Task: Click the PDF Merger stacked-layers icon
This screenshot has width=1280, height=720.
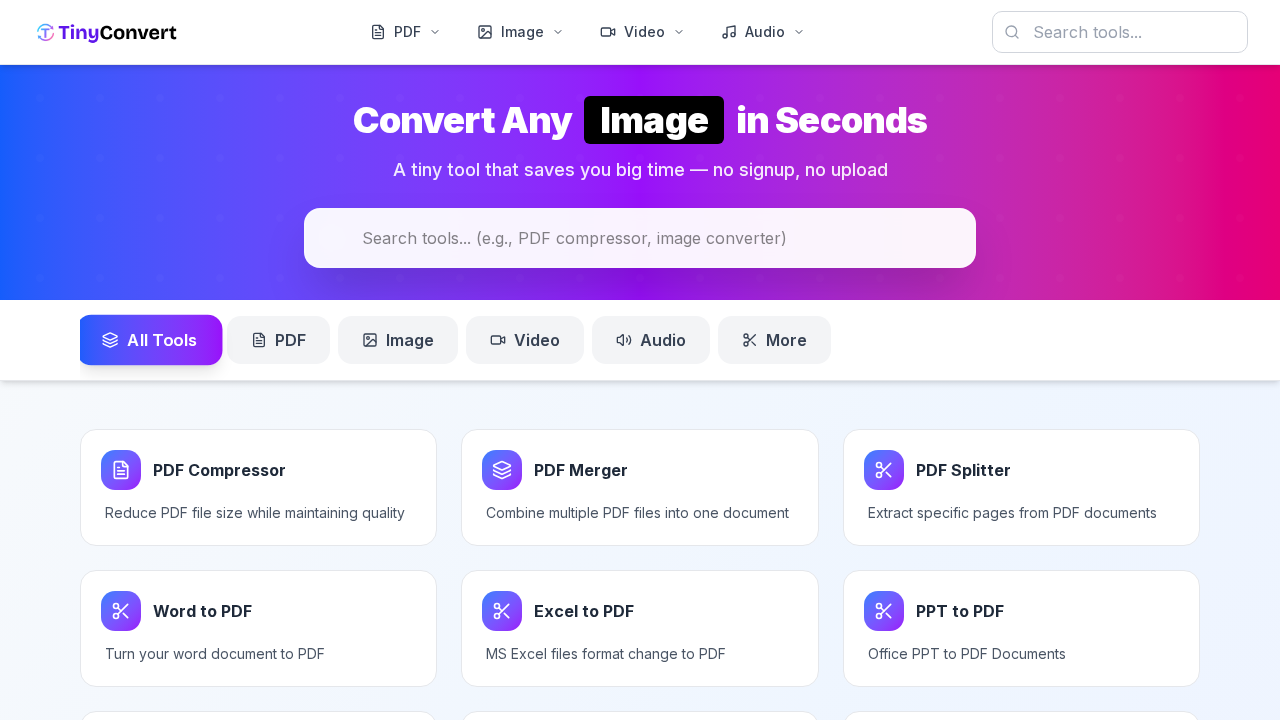Action: (x=502, y=470)
